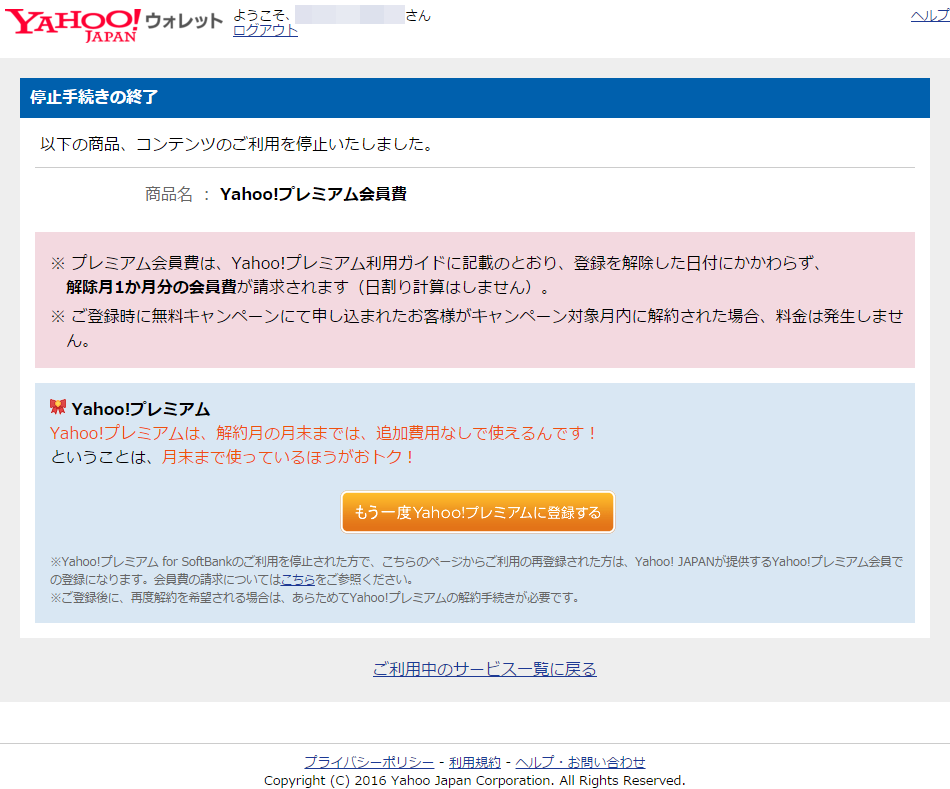The height and width of the screenshot is (789, 950).
Task: Click the orange 追加費用なしで使えるんです line
Action: tap(325, 433)
